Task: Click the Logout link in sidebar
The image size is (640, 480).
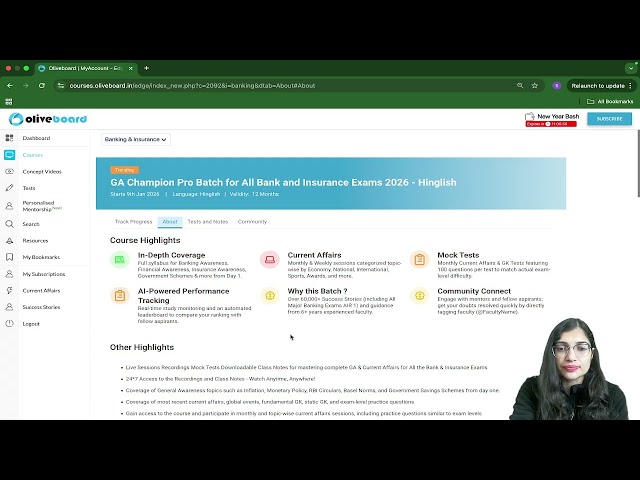Action: click(31, 323)
